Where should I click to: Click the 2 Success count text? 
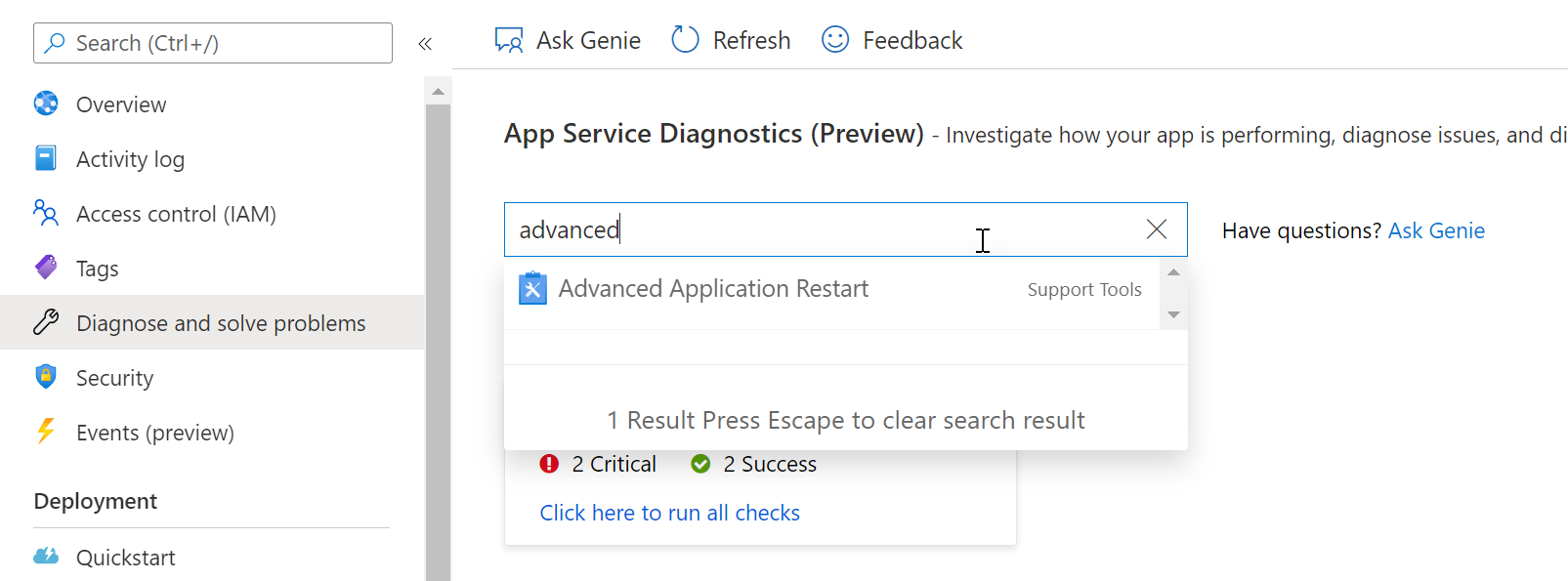click(770, 464)
